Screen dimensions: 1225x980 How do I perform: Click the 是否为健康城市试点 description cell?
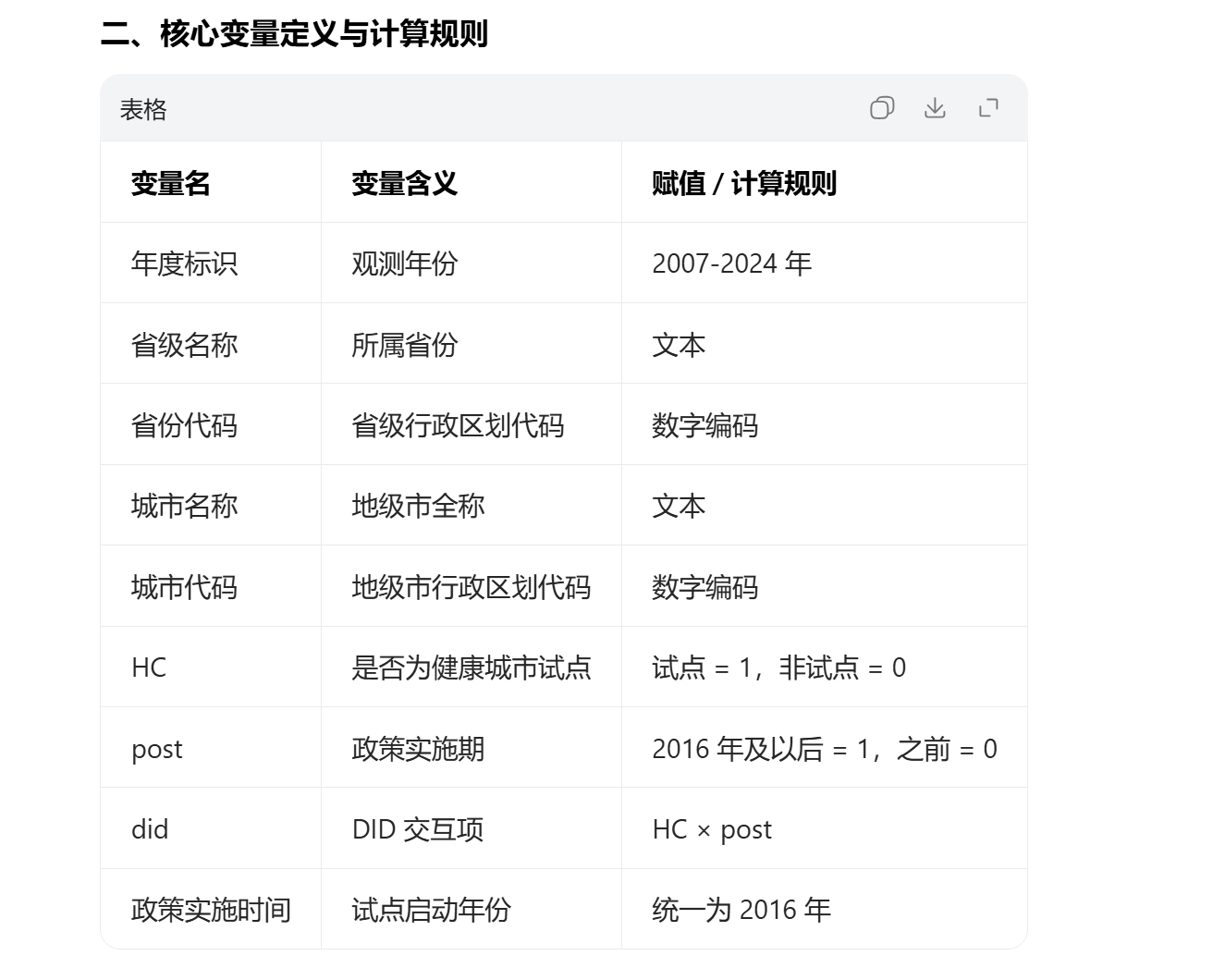coord(471,668)
